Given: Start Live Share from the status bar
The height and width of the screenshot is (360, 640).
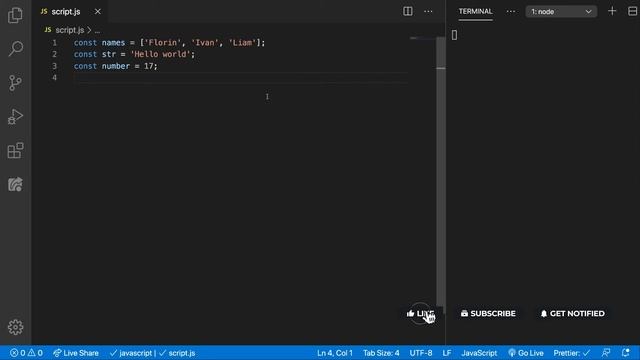Looking at the screenshot, I should (x=76, y=353).
